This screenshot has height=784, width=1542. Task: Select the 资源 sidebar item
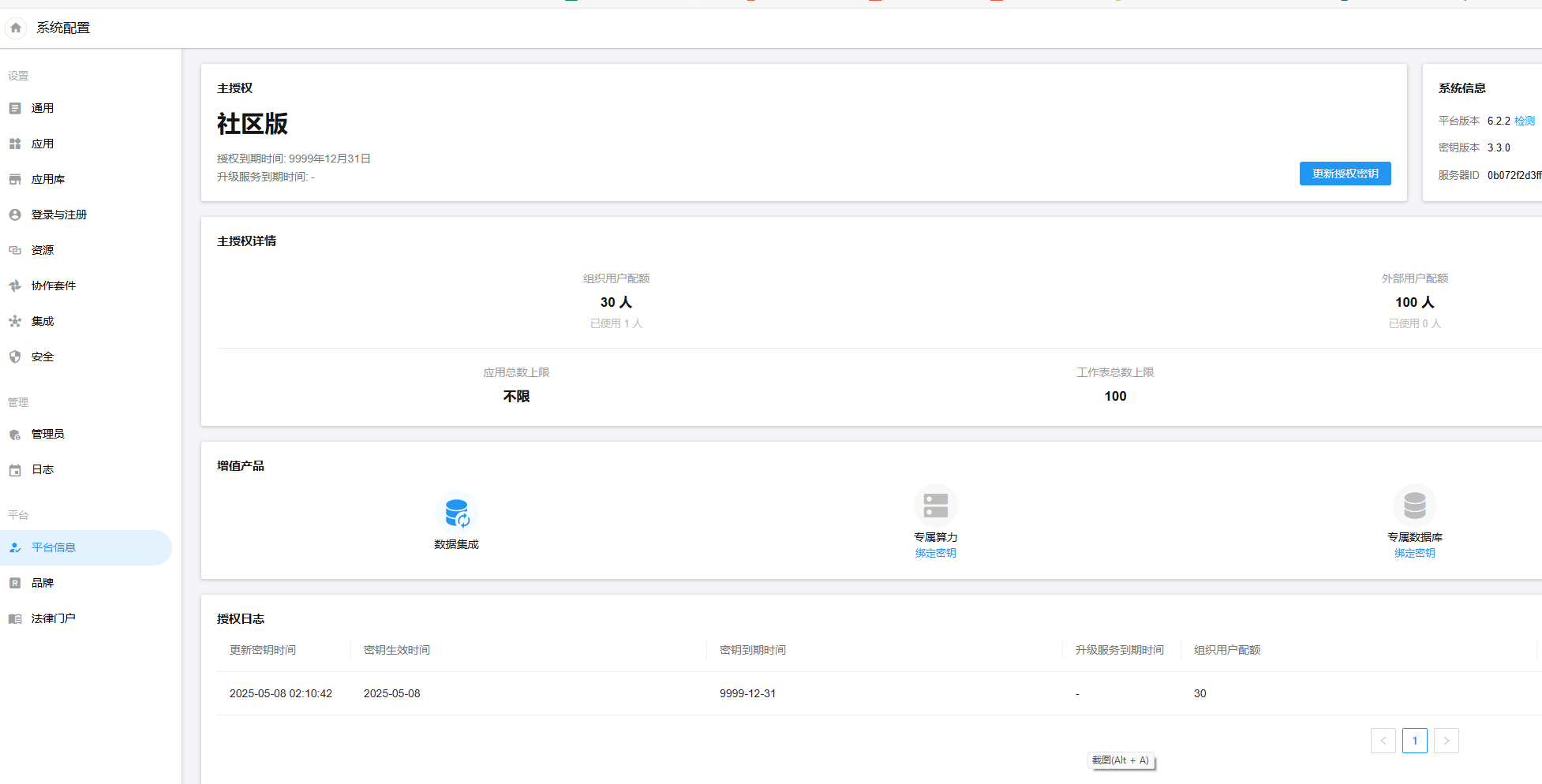43,250
